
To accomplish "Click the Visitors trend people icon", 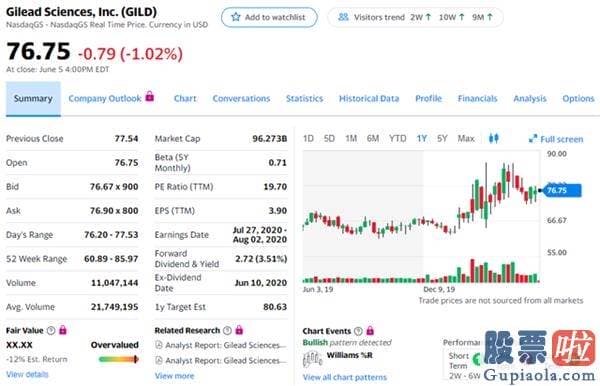I will coord(343,17).
